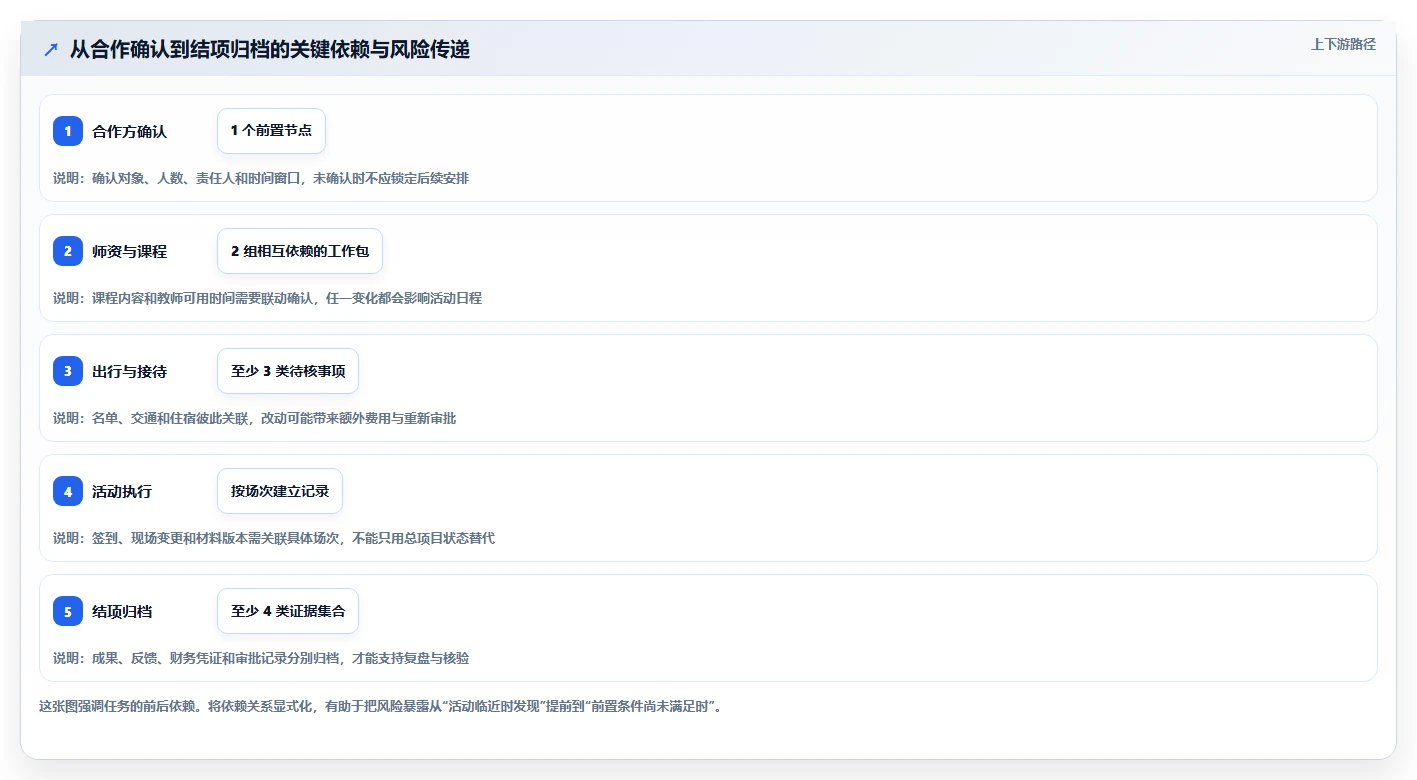Click the 合作方确认 step title
The width and height of the screenshot is (1417, 780).
coord(129,131)
